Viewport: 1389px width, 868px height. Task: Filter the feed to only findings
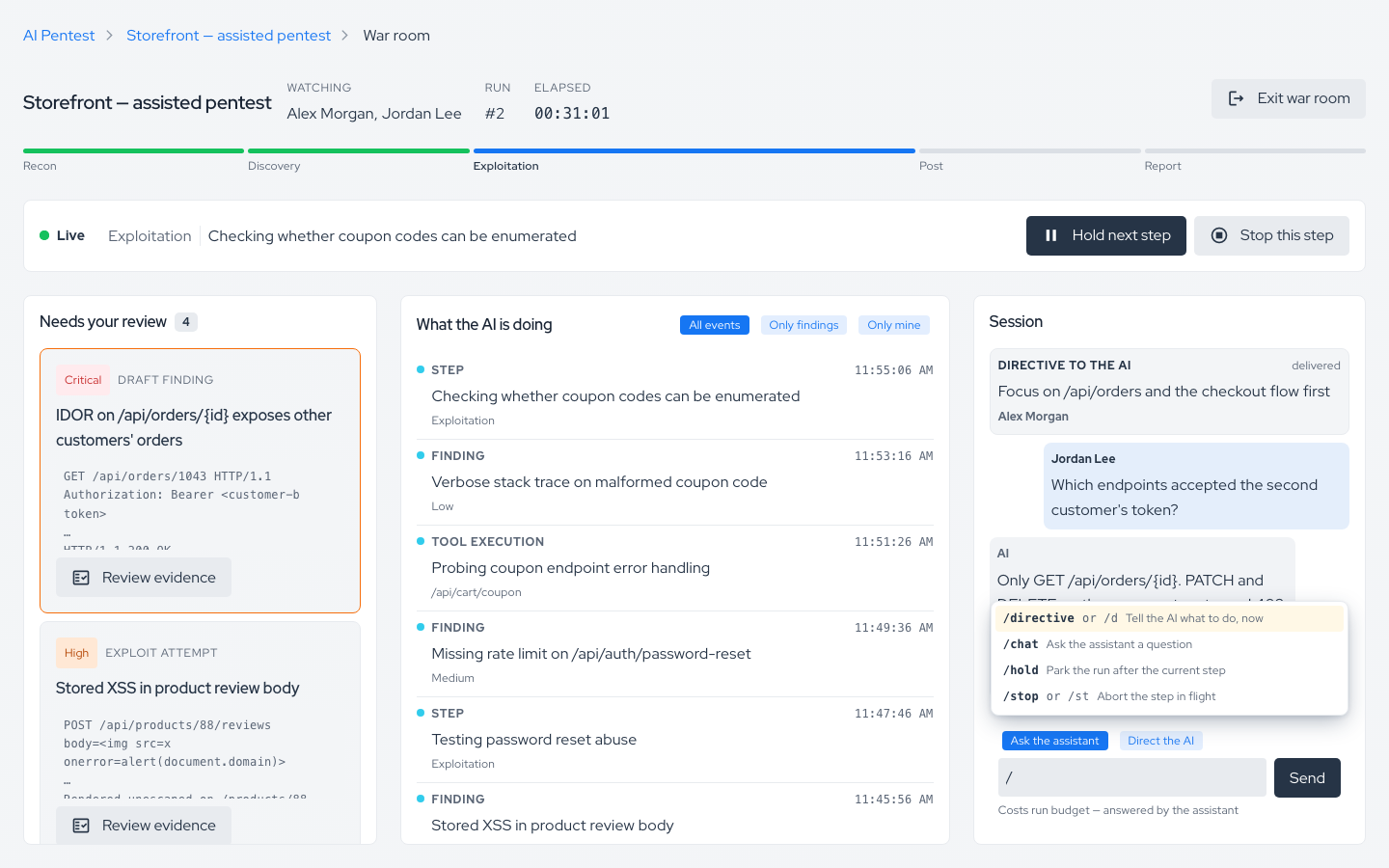803,325
